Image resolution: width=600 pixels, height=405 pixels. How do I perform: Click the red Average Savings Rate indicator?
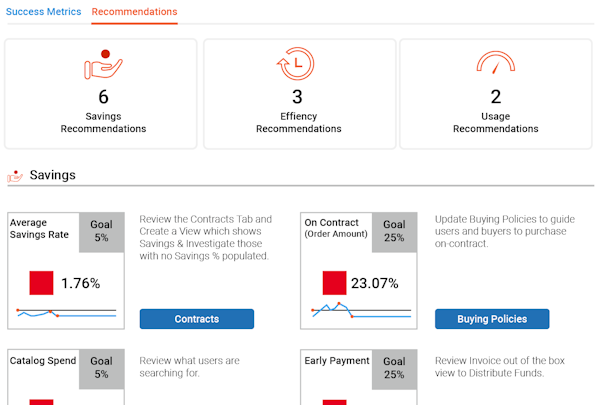pos(42,283)
